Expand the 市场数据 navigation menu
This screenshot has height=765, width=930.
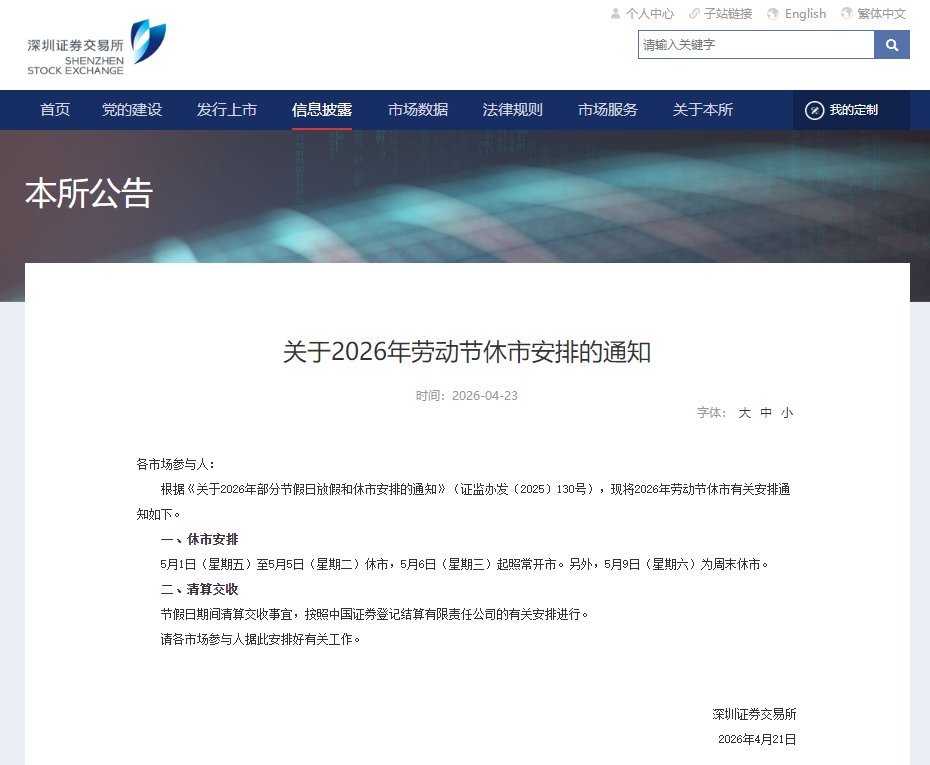pyautogui.click(x=418, y=110)
